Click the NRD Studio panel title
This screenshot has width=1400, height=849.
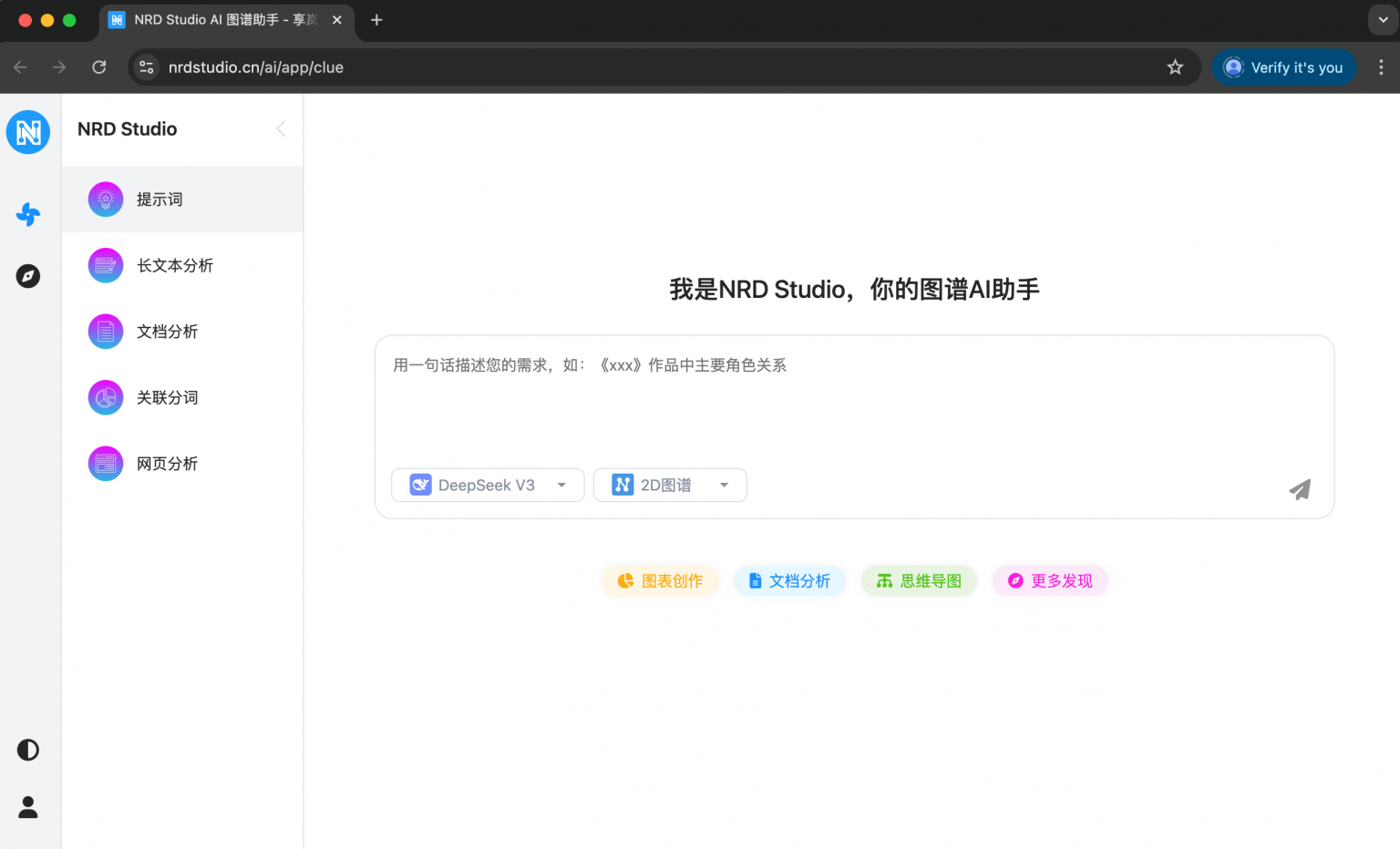pyautogui.click(x=128, y=128)
